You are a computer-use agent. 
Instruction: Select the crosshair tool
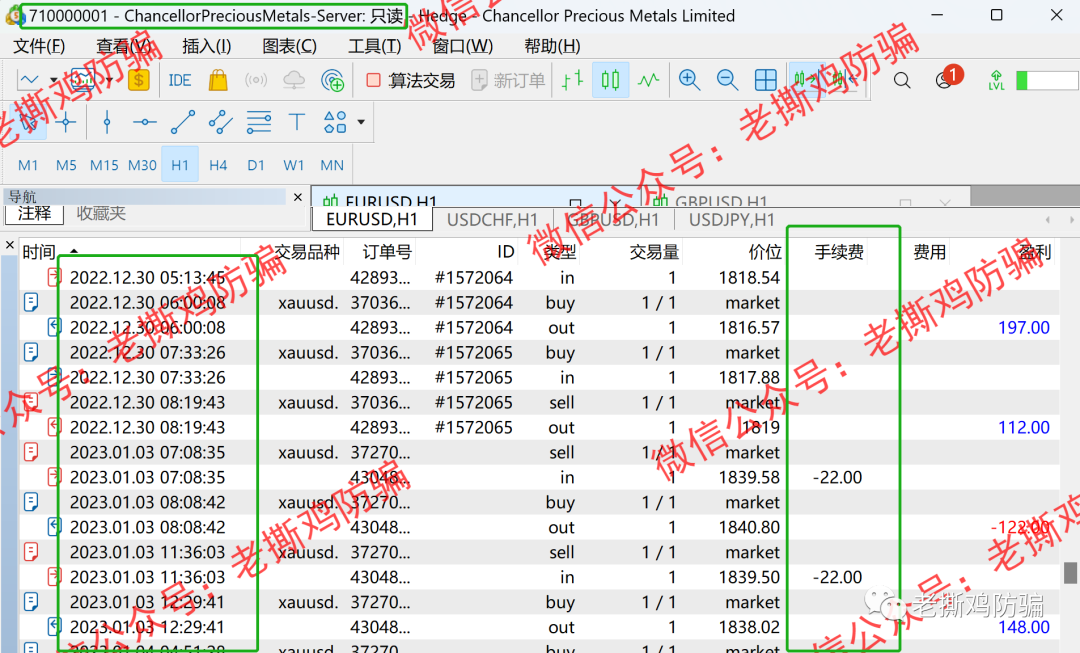tap(66, 123)
